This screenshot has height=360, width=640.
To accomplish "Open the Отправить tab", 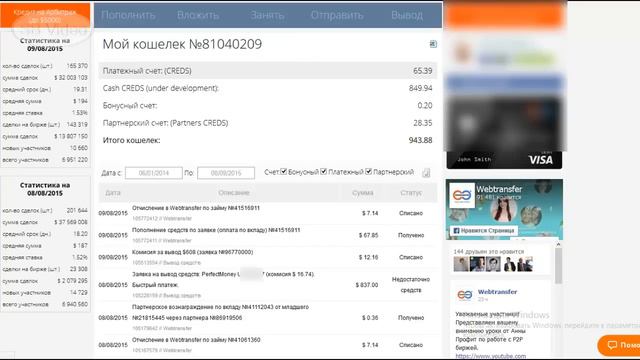I will (x=337, y=15).
